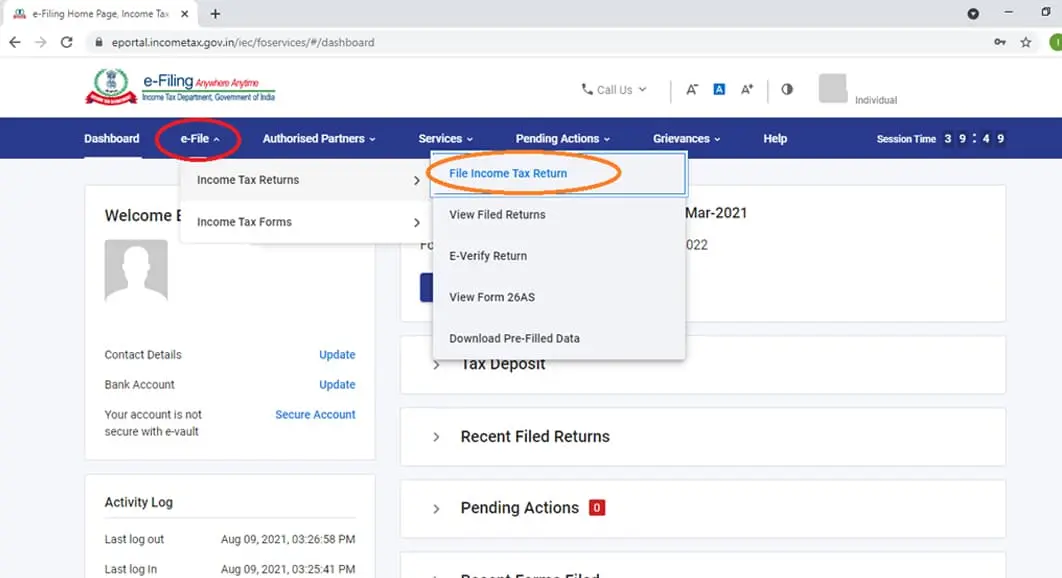Click the browser address bar

[x=542, y=42]
